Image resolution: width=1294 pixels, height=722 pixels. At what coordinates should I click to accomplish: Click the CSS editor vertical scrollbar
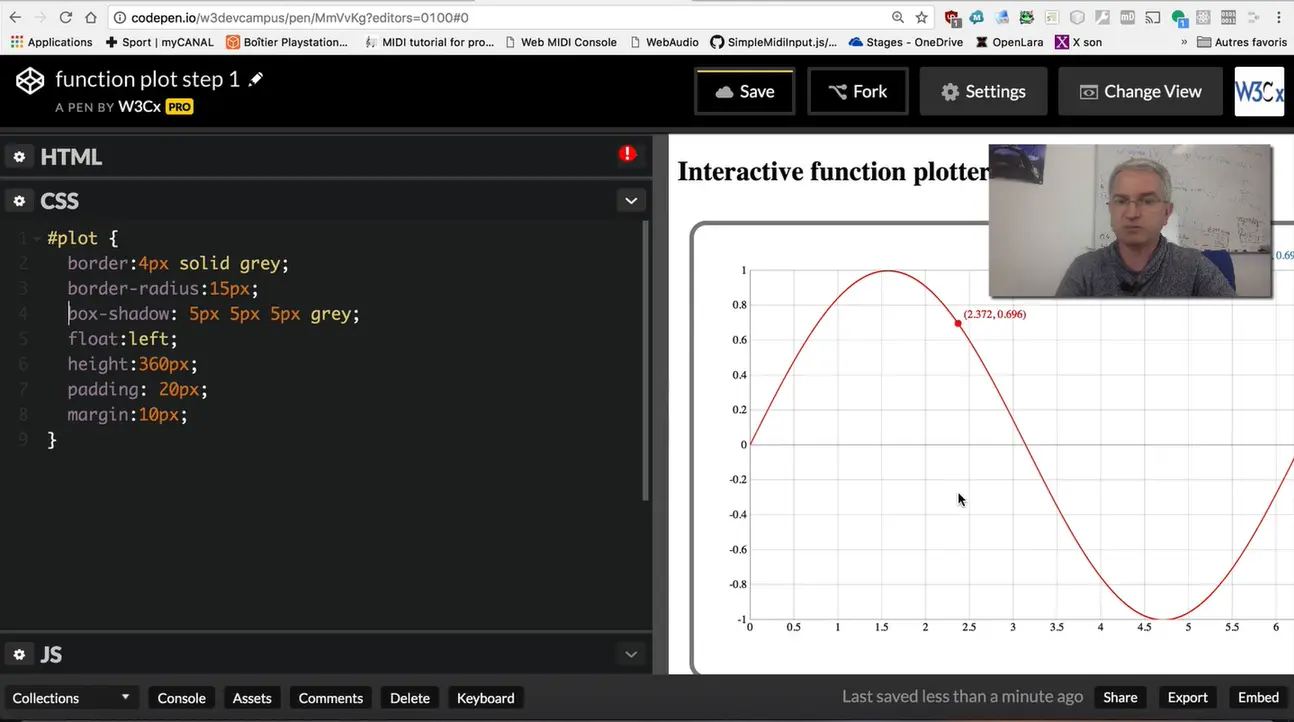(x=646, y=360)
